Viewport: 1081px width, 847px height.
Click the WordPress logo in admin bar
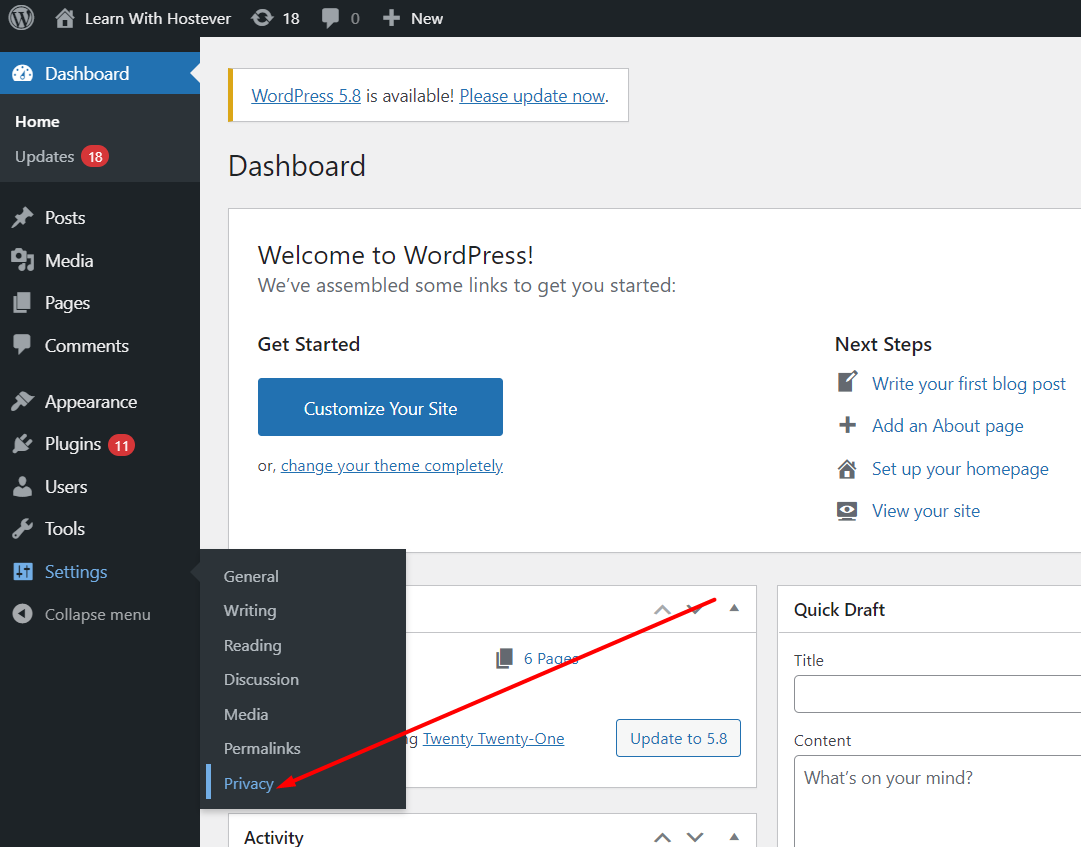pyautogui.click(x=21, y=18)
